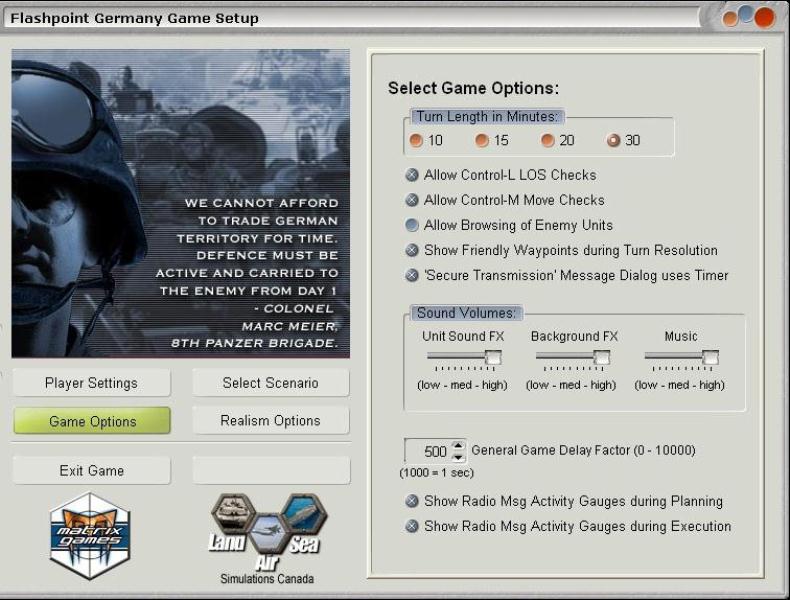Toggle Show Friendly Waypoints during Turn Resolution

pyautogui.click(x=412, y=250)
